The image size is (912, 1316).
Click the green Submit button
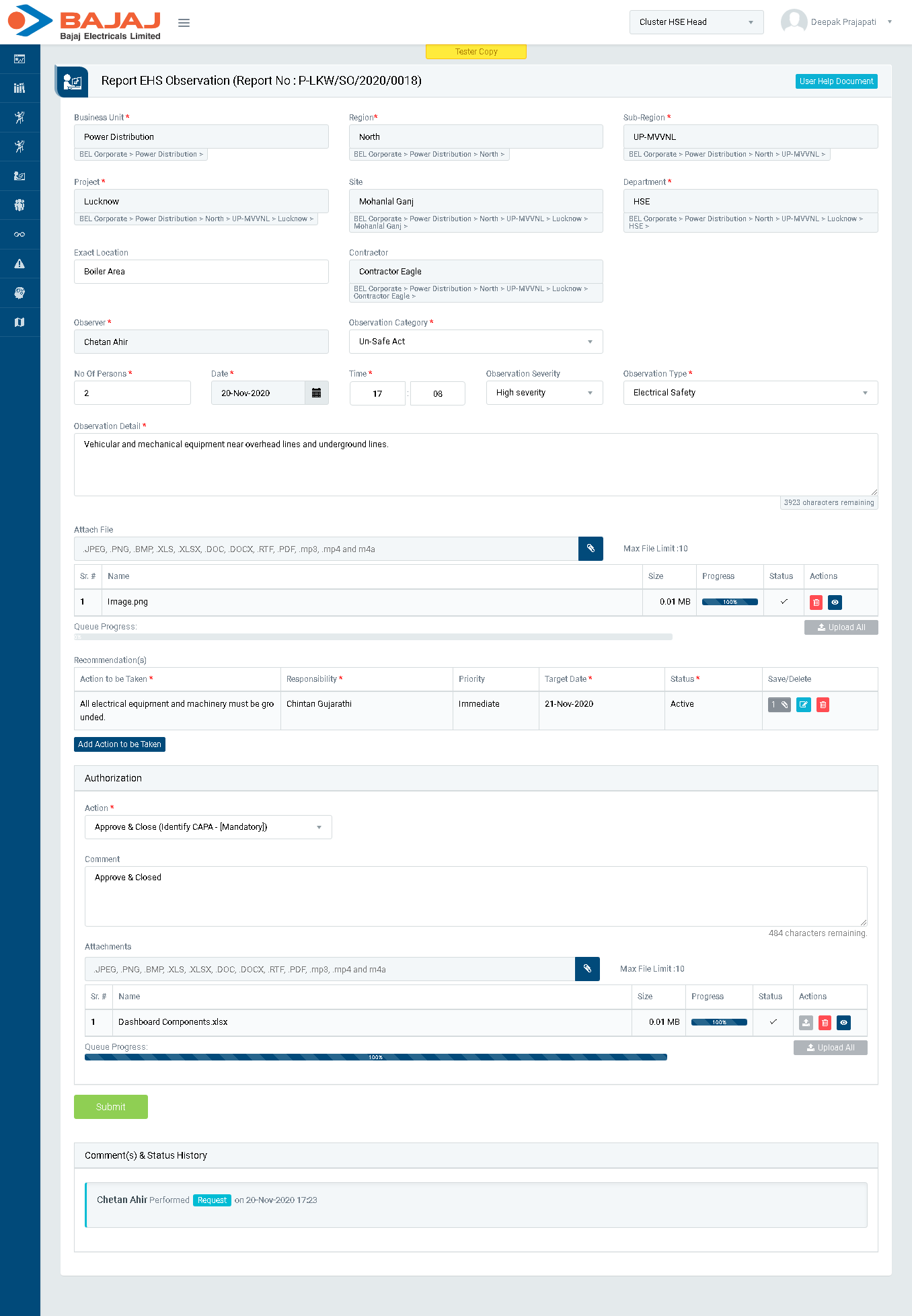(111, 1107)
